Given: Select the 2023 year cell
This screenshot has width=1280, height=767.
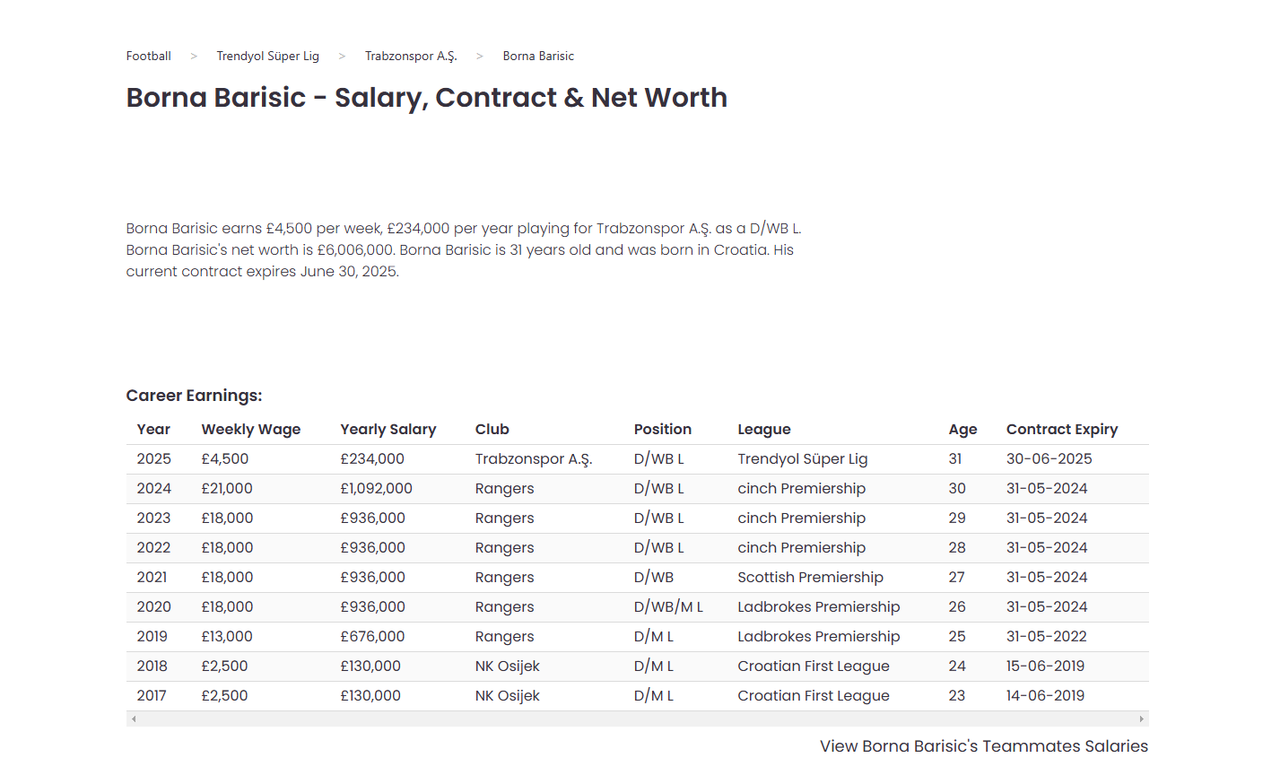Looking at the screenshot, I should pos(154,518).
